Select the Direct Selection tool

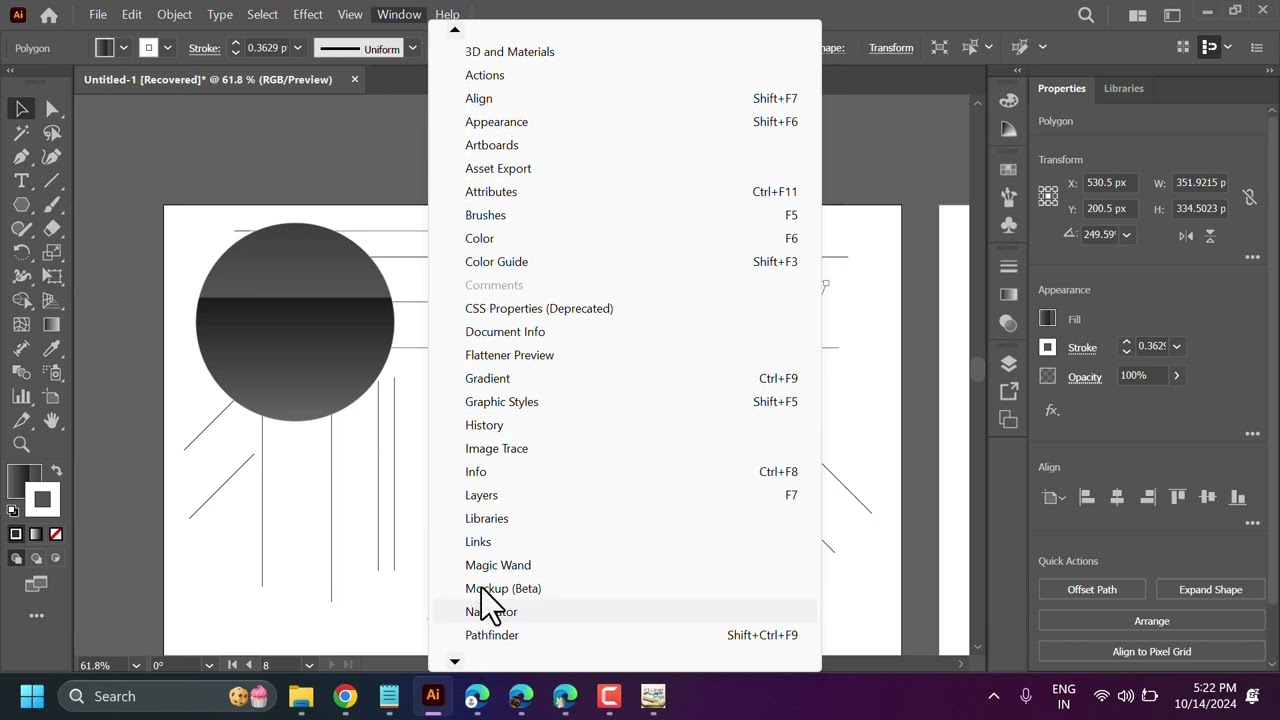point(52,109)
